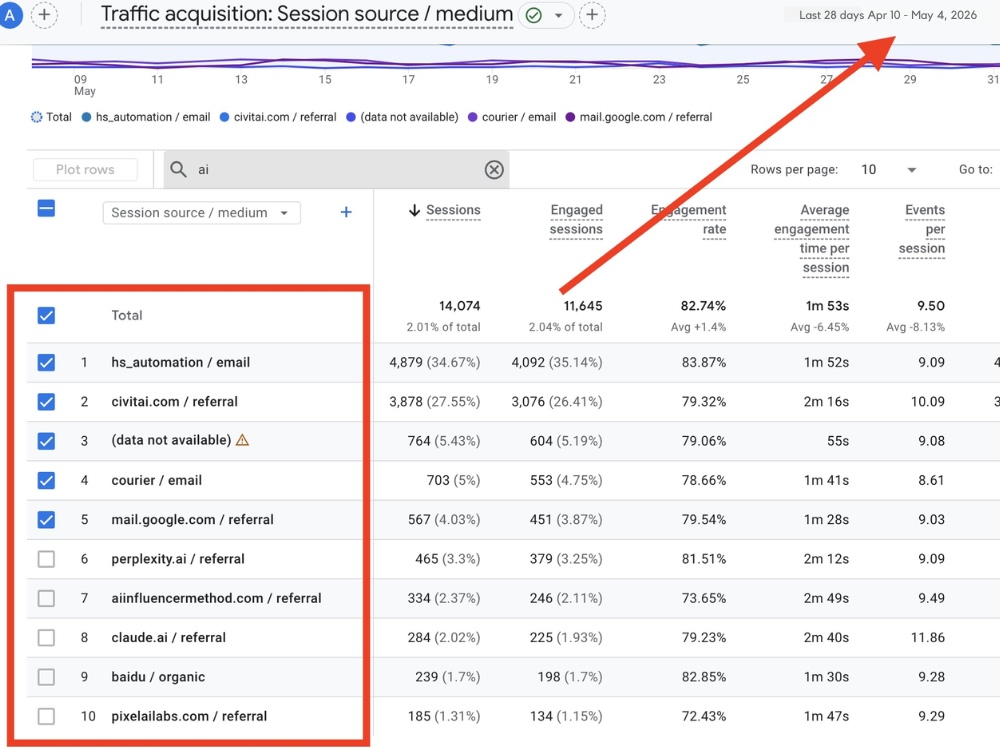Click mail.google.com / referral legend dot
The height and width of the screenshot is (750, 1000).
[570, 117]
